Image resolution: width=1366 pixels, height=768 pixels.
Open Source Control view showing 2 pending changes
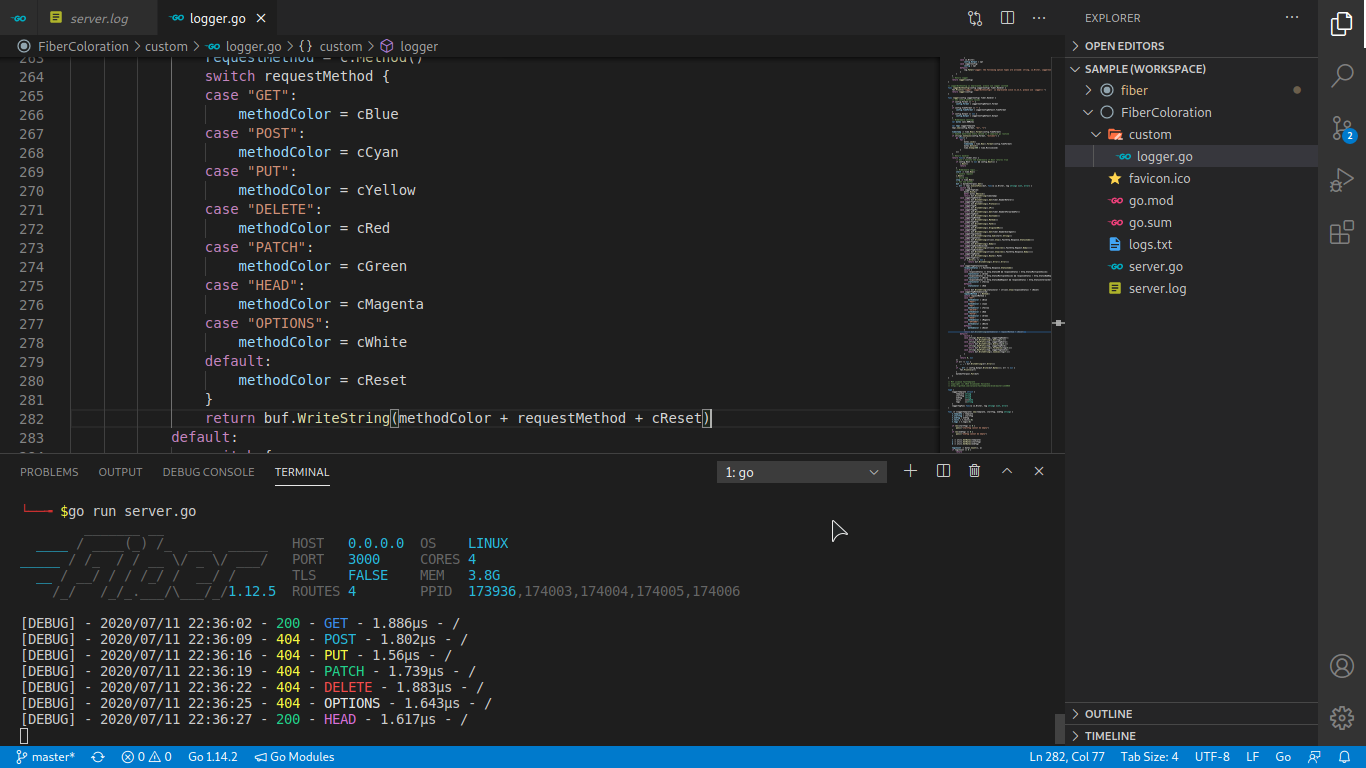1343,128
